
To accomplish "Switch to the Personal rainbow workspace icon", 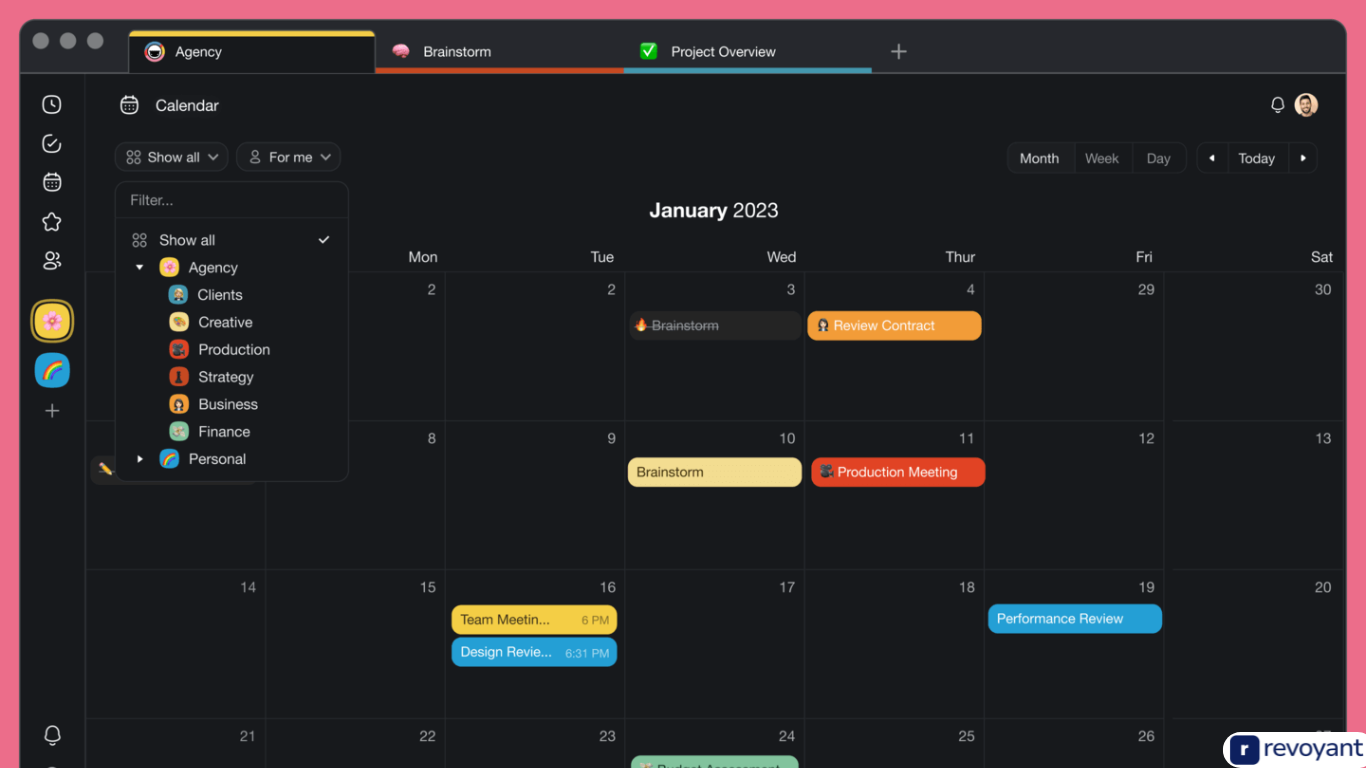I will pos(52,370).
